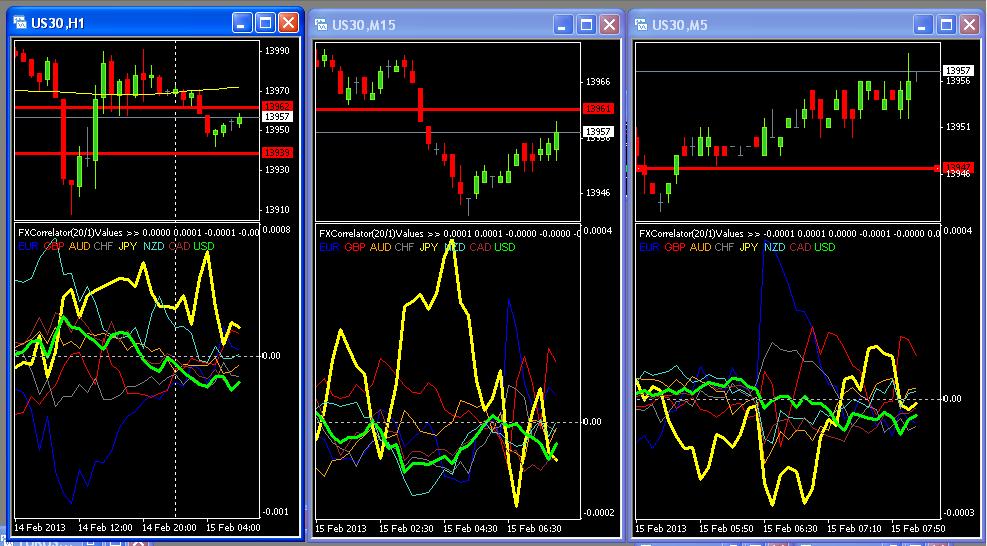Click the red 13939 price label in H1 chart
Image resolution: width=987 pixels, height=546 pixels.
[x=276, y=152]
